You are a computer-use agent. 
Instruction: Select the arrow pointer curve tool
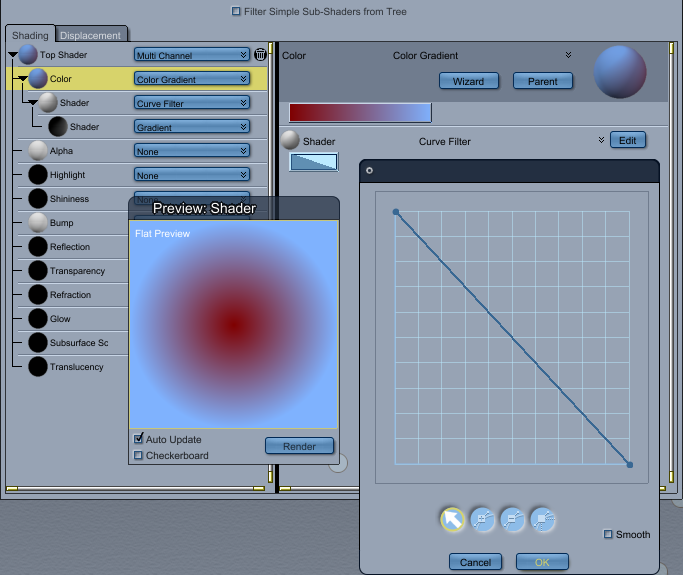pos(452,519)
